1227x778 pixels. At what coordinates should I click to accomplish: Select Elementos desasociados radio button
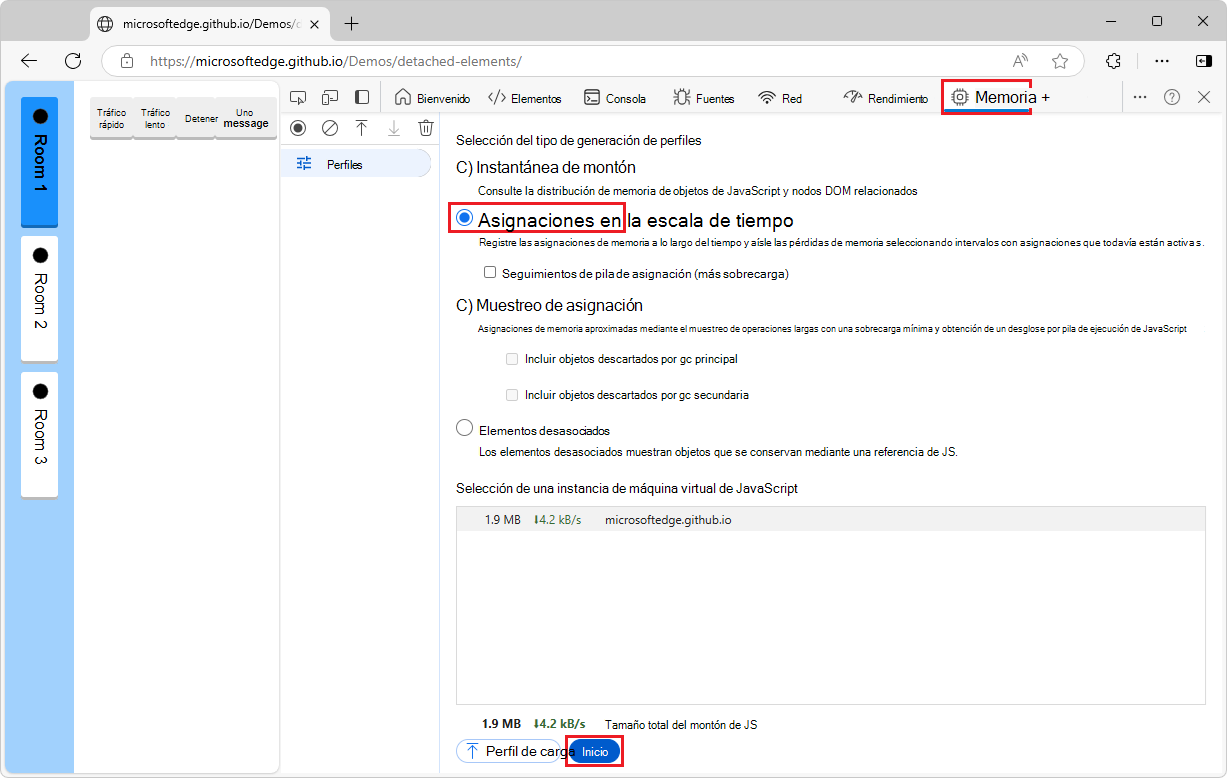tap(464, 428)
